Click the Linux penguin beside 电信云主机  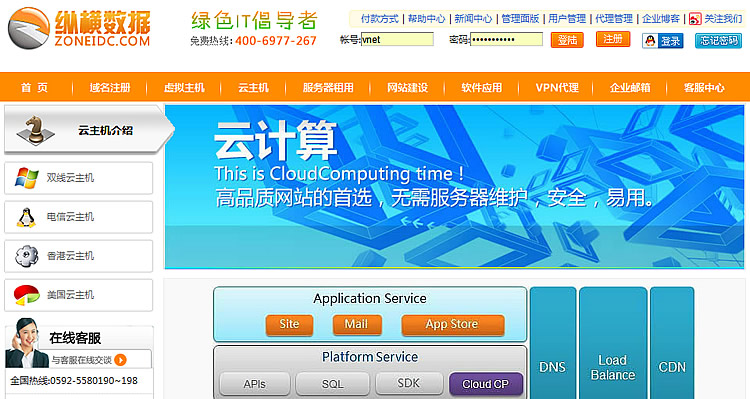point(26,217)
